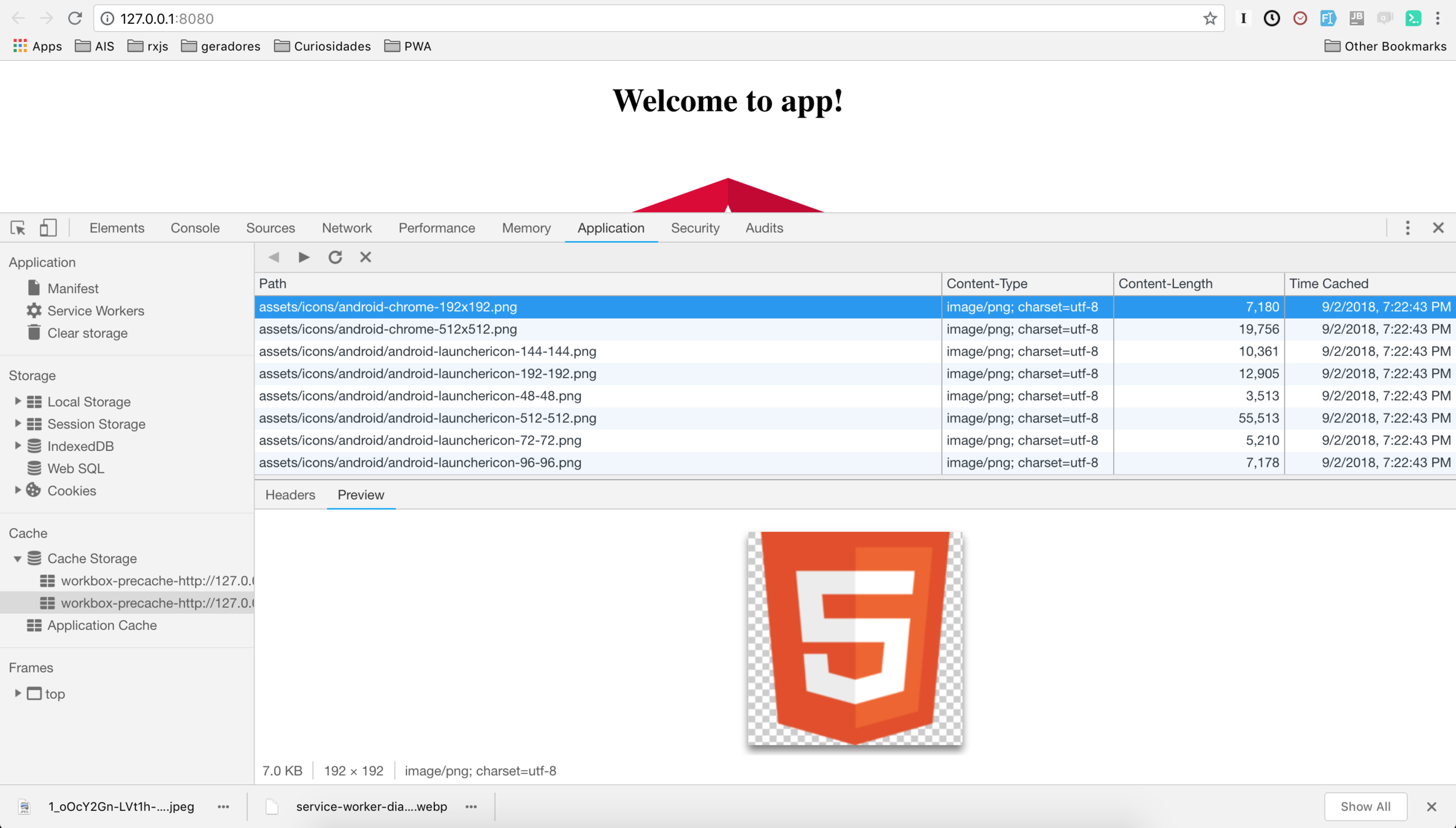This screenshot has height=828, width=1456.
Task: Toggle the device toolbar icon
Action: pyautogui.click(x=48, y=228)
